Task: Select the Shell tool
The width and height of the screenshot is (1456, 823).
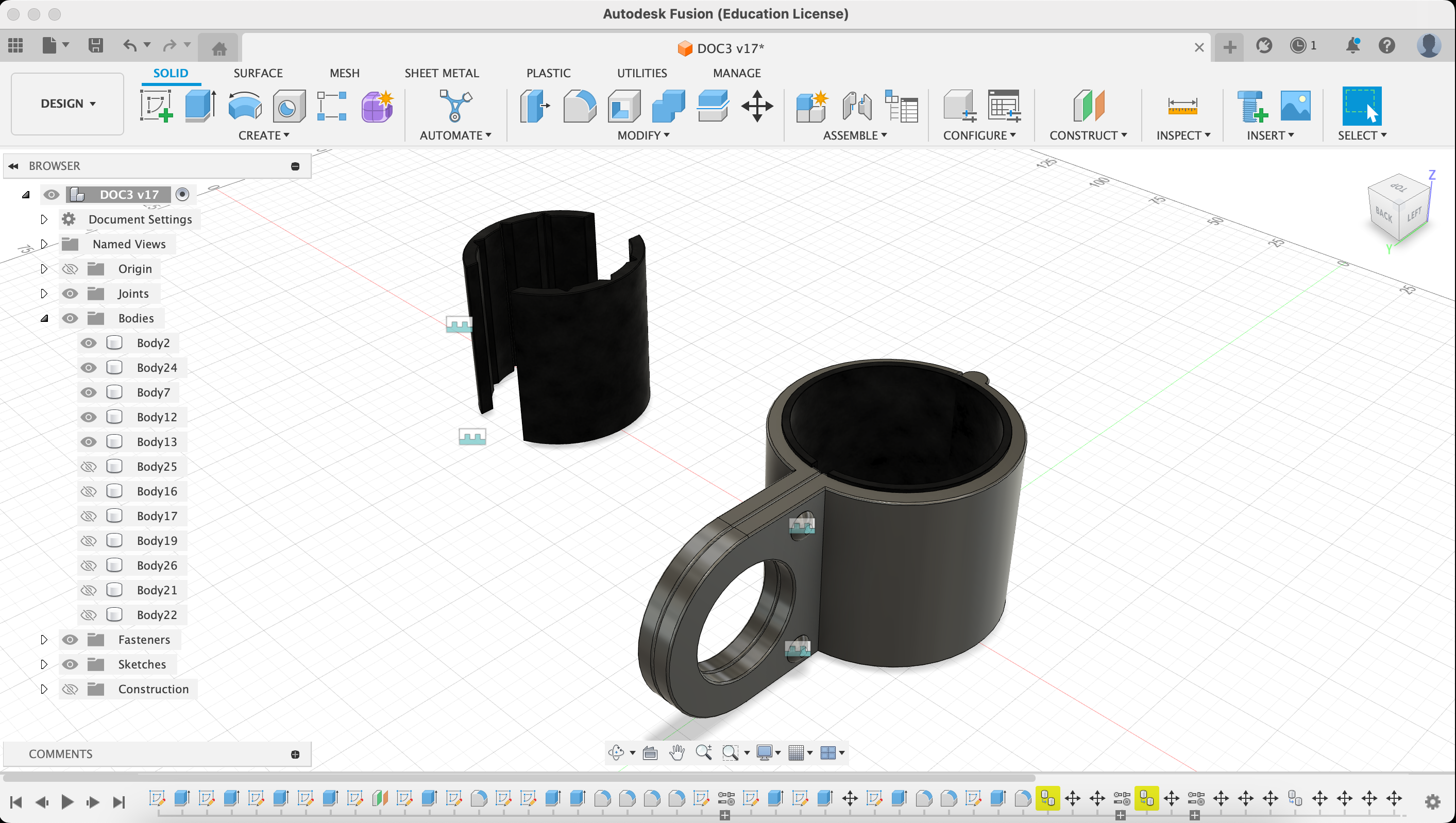Action: click(624, 106)
